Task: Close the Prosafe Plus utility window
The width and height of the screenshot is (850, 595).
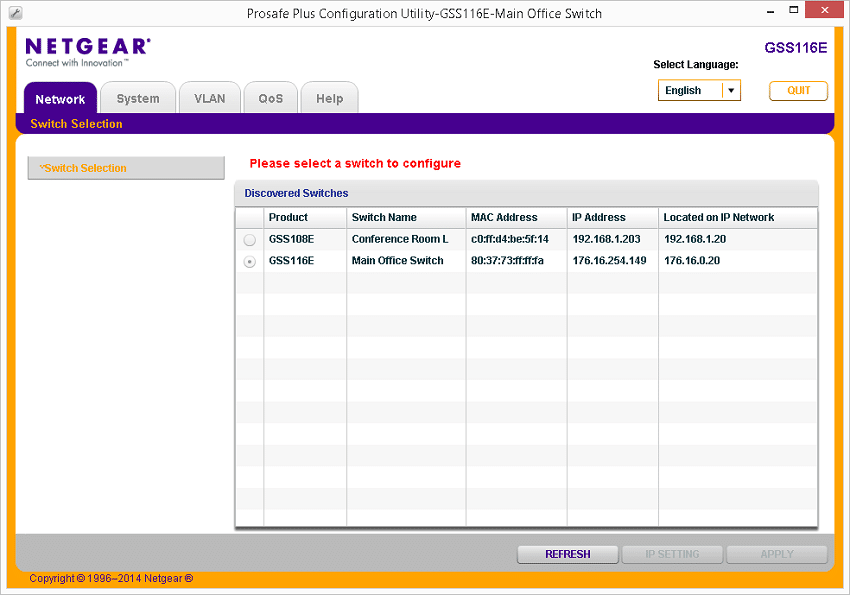Action: click(x=825, y=10)
